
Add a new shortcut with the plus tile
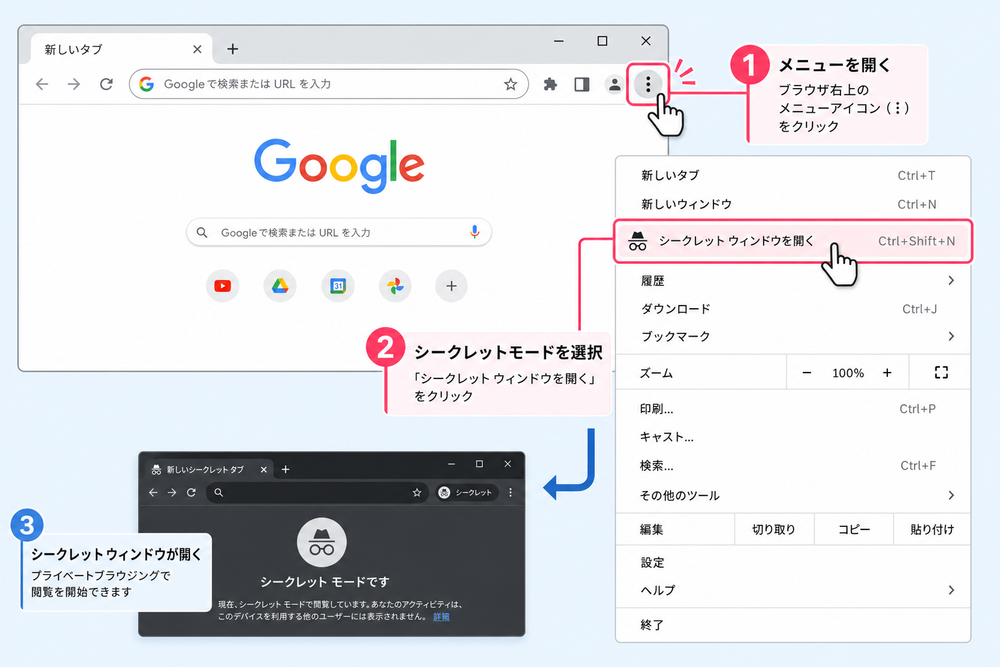[x=451, y=286]
